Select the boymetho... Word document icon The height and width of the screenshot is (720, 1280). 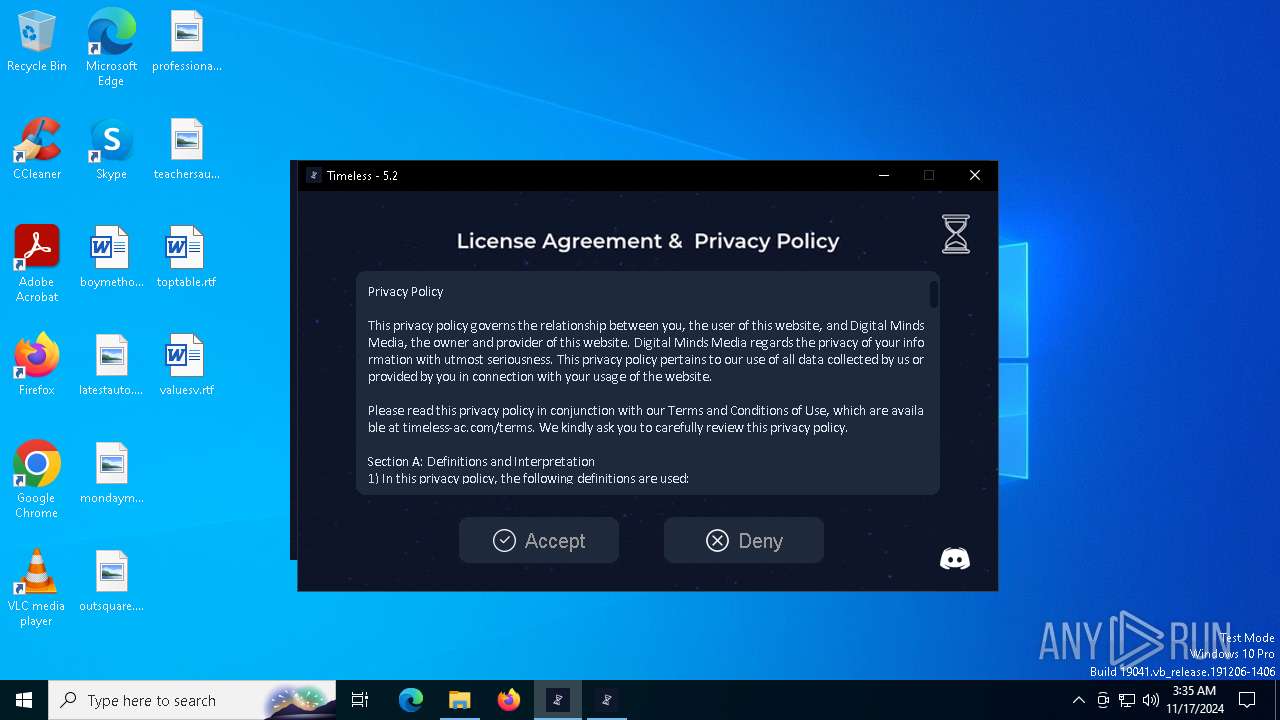click(x=111, y=257)
